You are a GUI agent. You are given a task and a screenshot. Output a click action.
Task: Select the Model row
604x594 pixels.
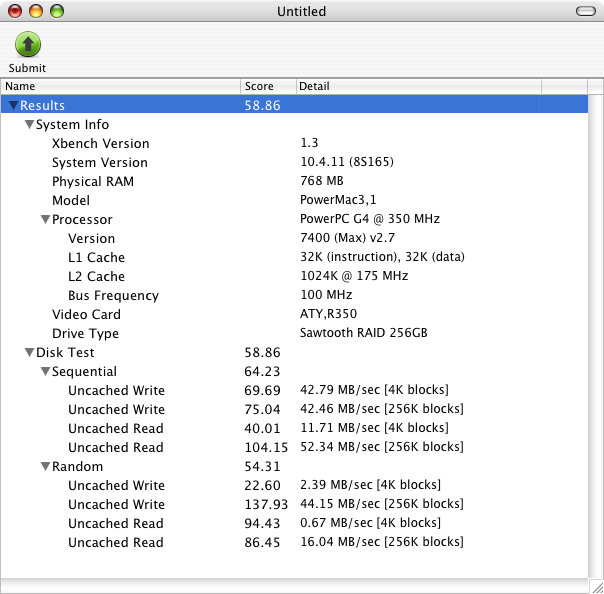click(x=294, y=200)
